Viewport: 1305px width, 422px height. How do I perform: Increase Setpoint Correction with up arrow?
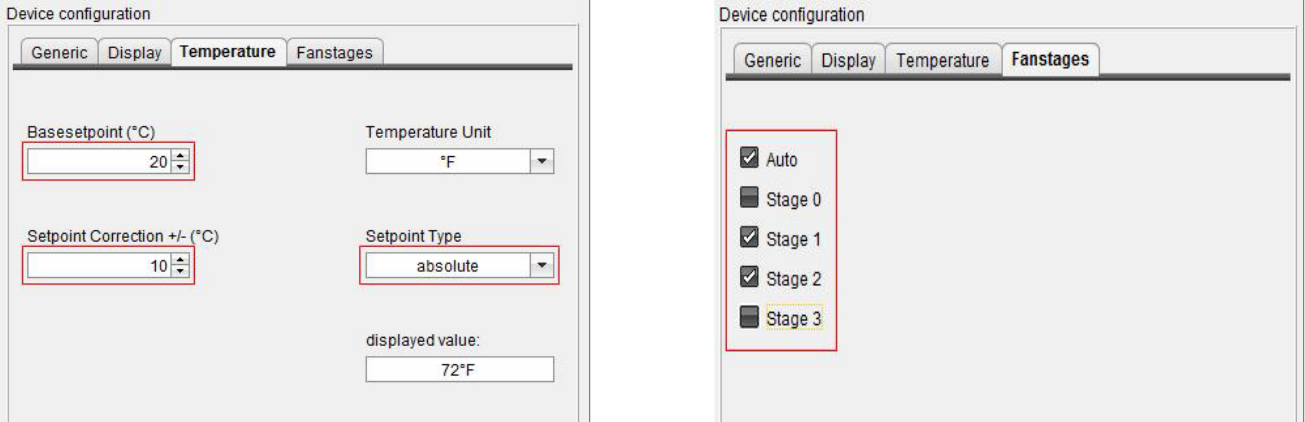tap(179, 259)
